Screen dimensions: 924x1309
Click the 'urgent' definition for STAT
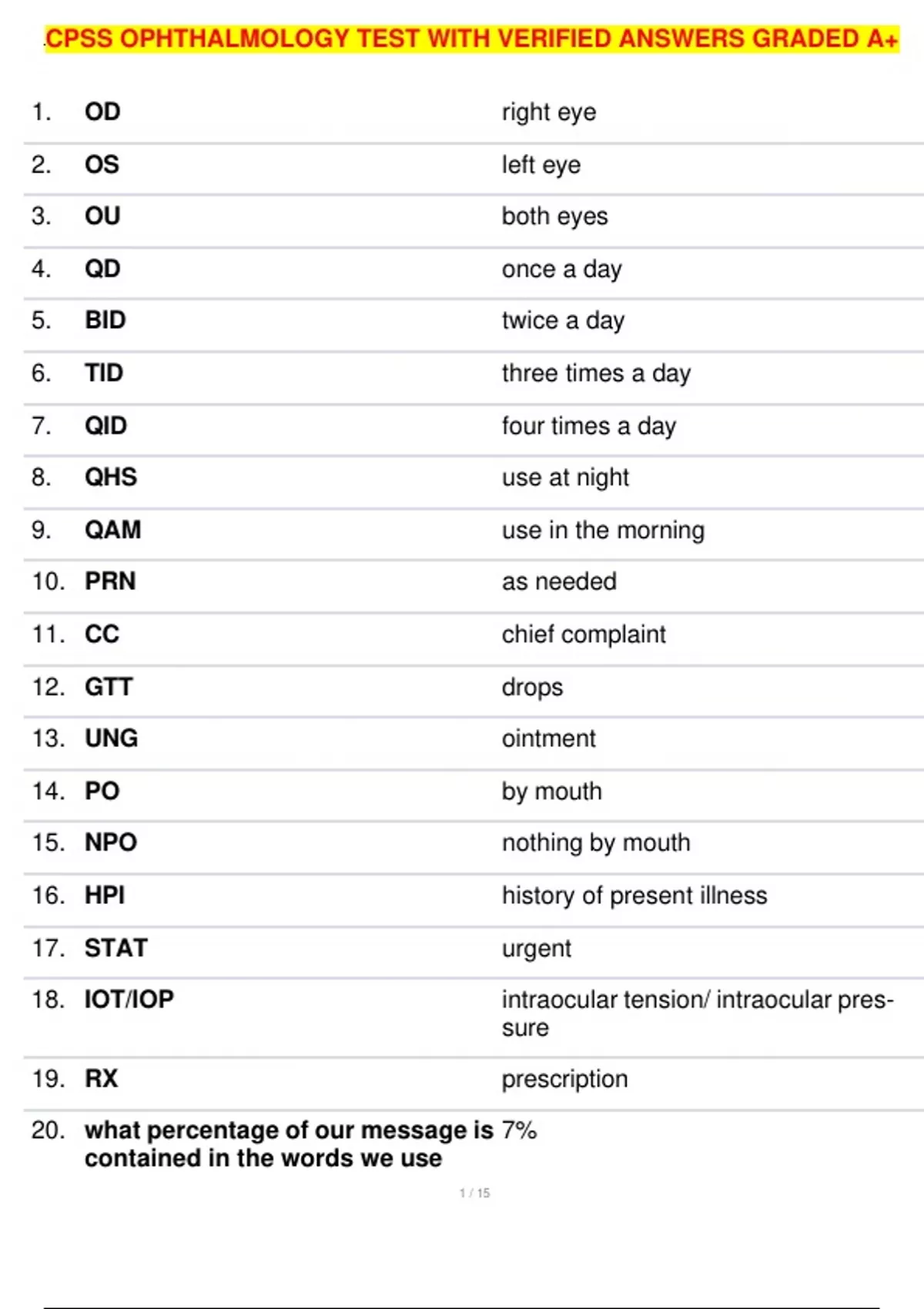[x=536, y=949]
